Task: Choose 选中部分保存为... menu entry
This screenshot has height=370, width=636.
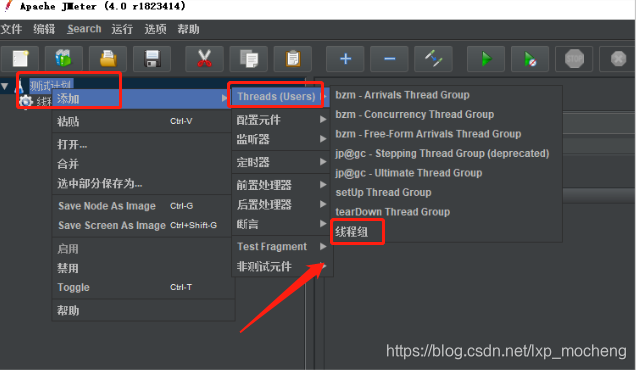Action: point(142,183)
